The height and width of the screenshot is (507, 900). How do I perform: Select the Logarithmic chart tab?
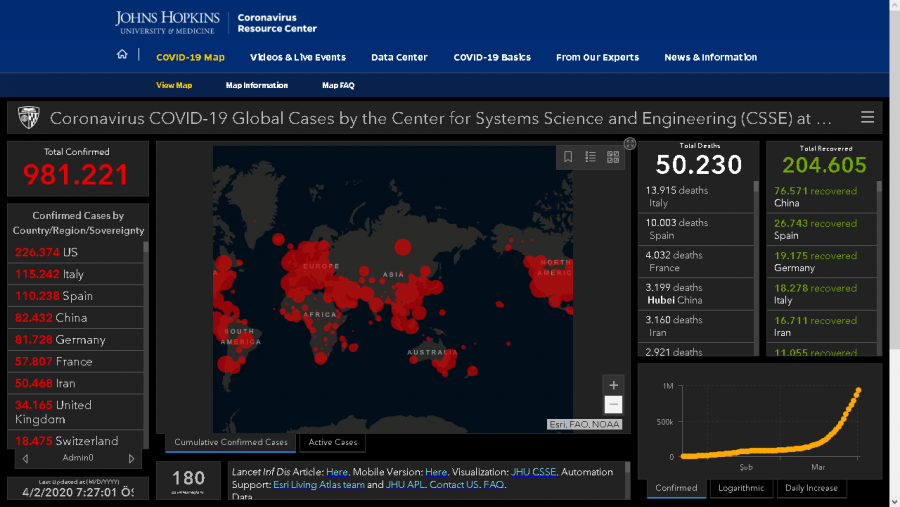[x=741, y=488]
